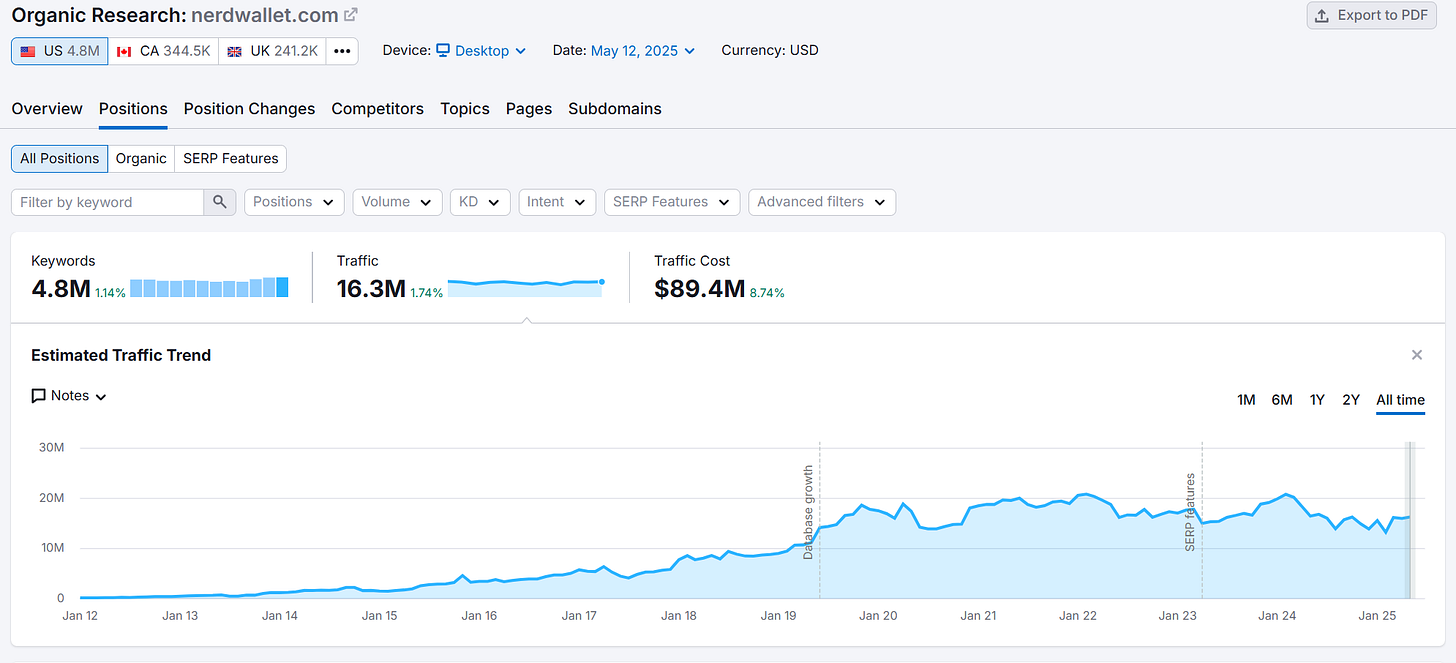
Task: Click the Notes speech bubble icon
Action: click(x=39, y=396)
